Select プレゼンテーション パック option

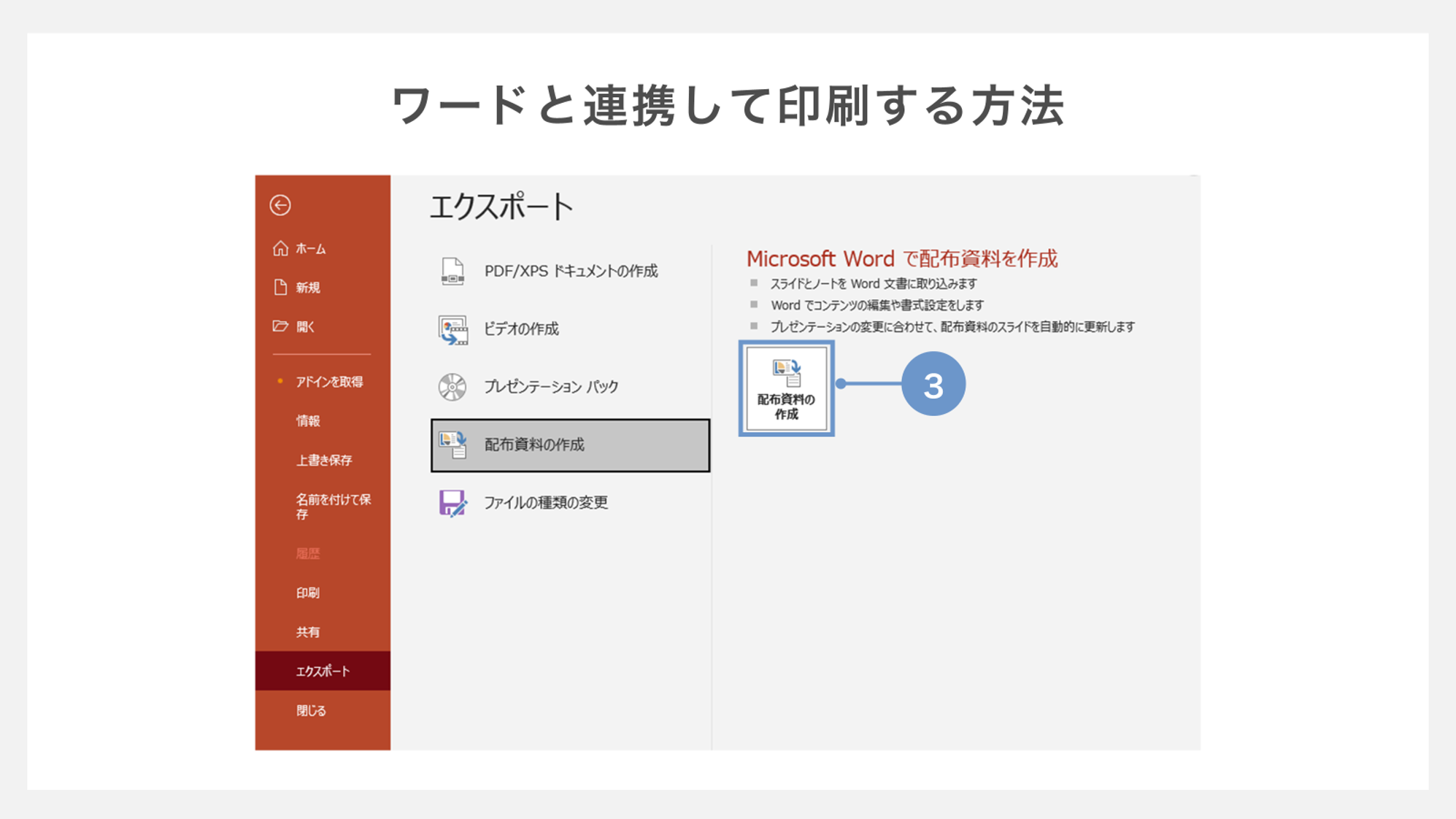570,387
